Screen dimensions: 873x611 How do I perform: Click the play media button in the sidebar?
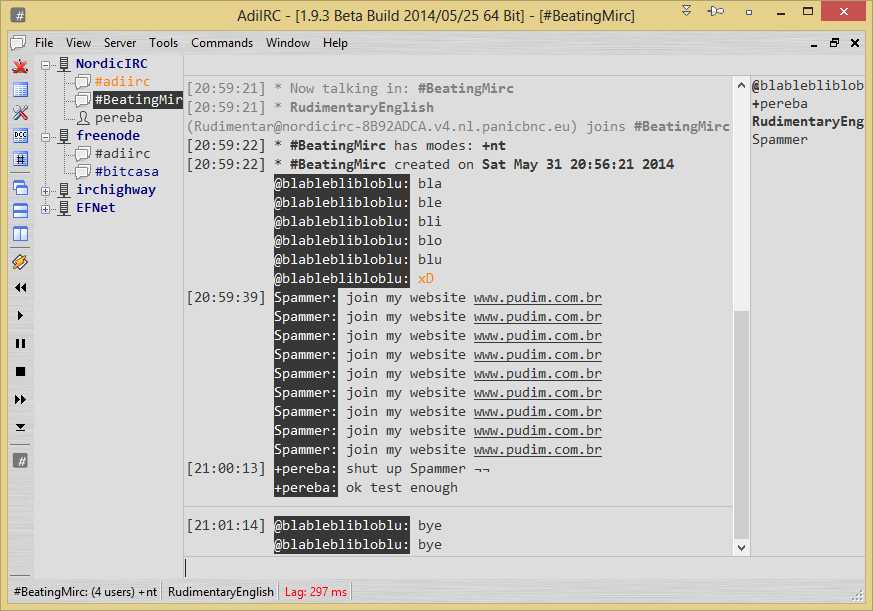21,315
